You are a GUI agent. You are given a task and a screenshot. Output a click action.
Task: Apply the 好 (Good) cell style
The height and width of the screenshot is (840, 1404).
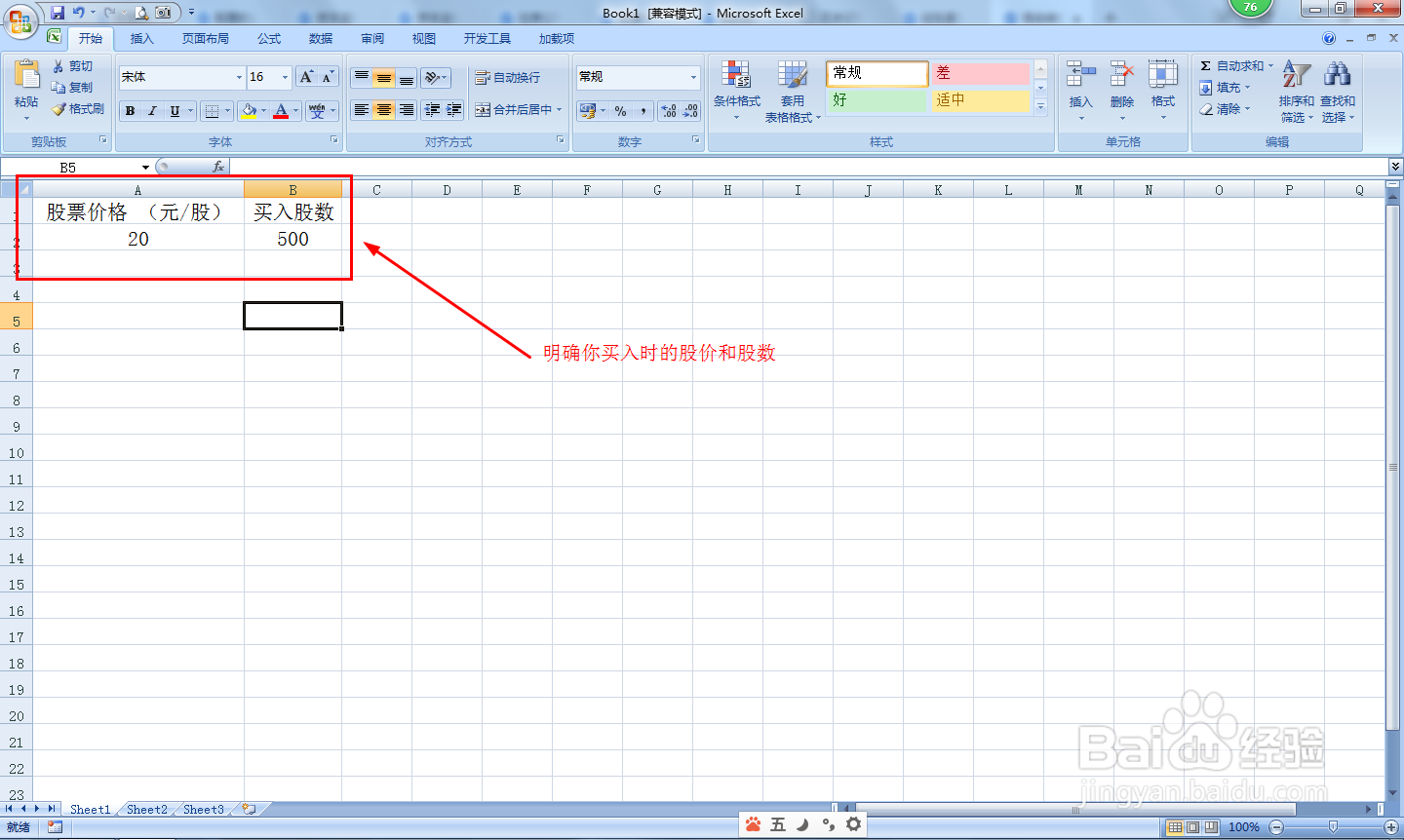877,100
